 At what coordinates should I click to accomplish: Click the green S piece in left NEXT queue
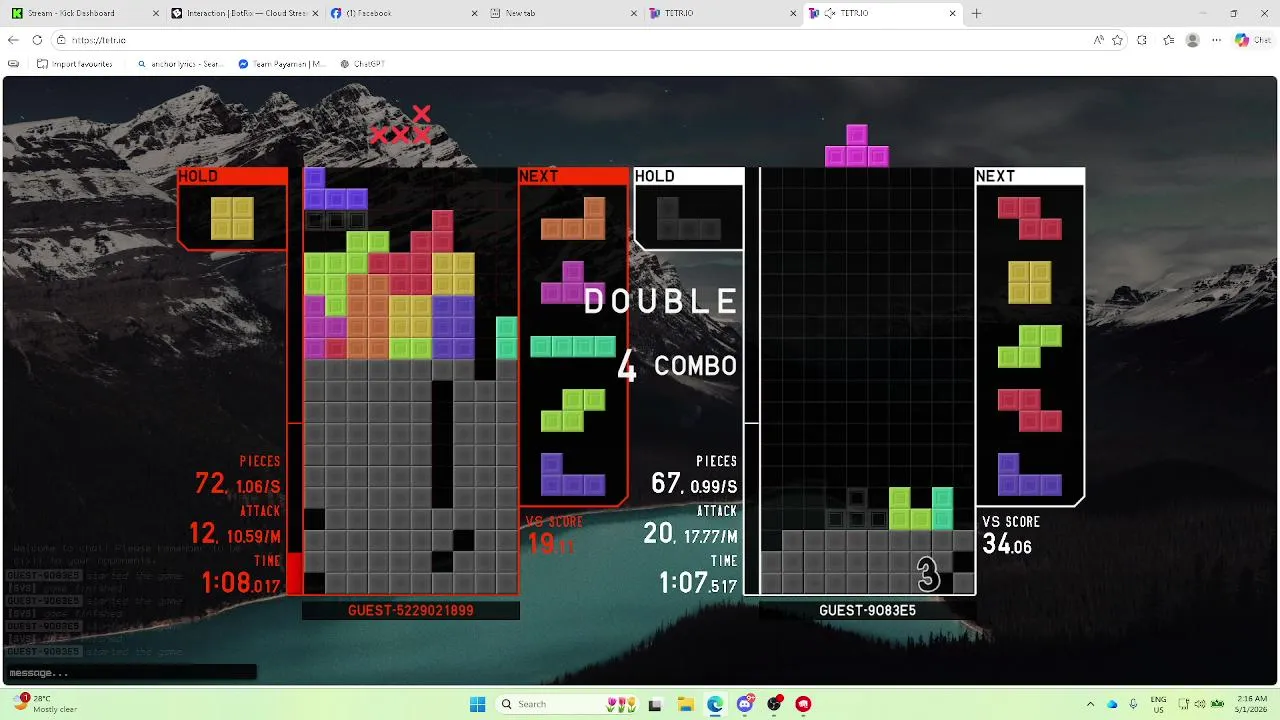coord(573,410)
